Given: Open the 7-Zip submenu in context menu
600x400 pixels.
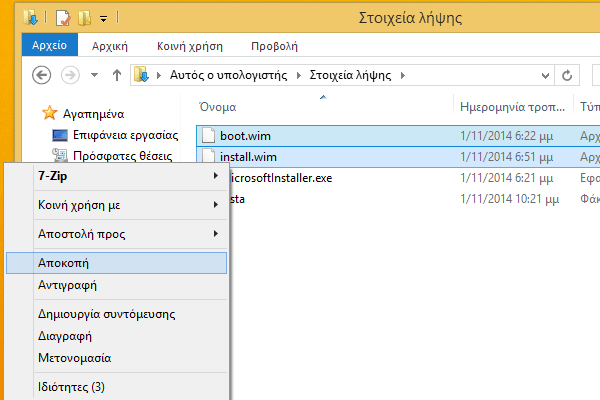Looking at the screenshot, I should [x=117, y=176].
